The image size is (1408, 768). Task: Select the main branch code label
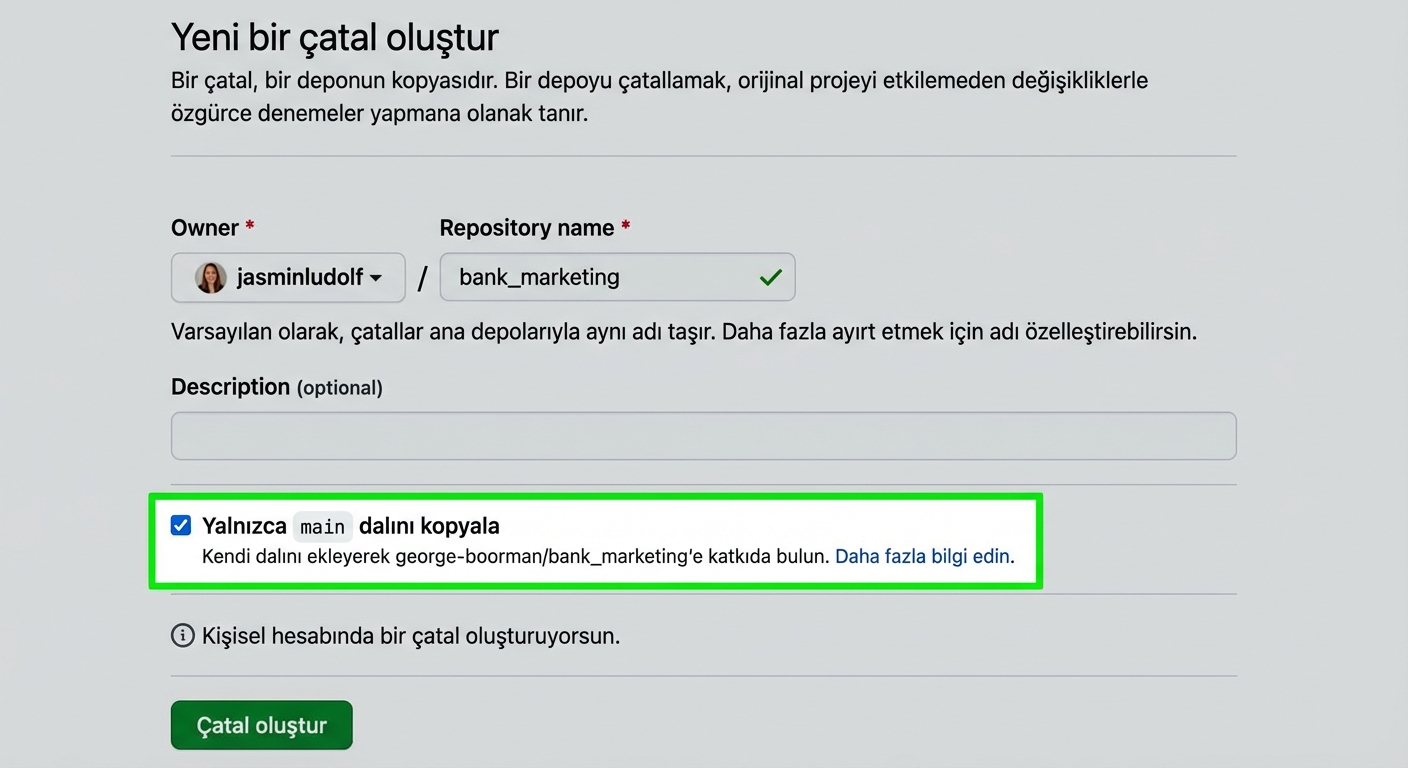click(x=322, y=526)
